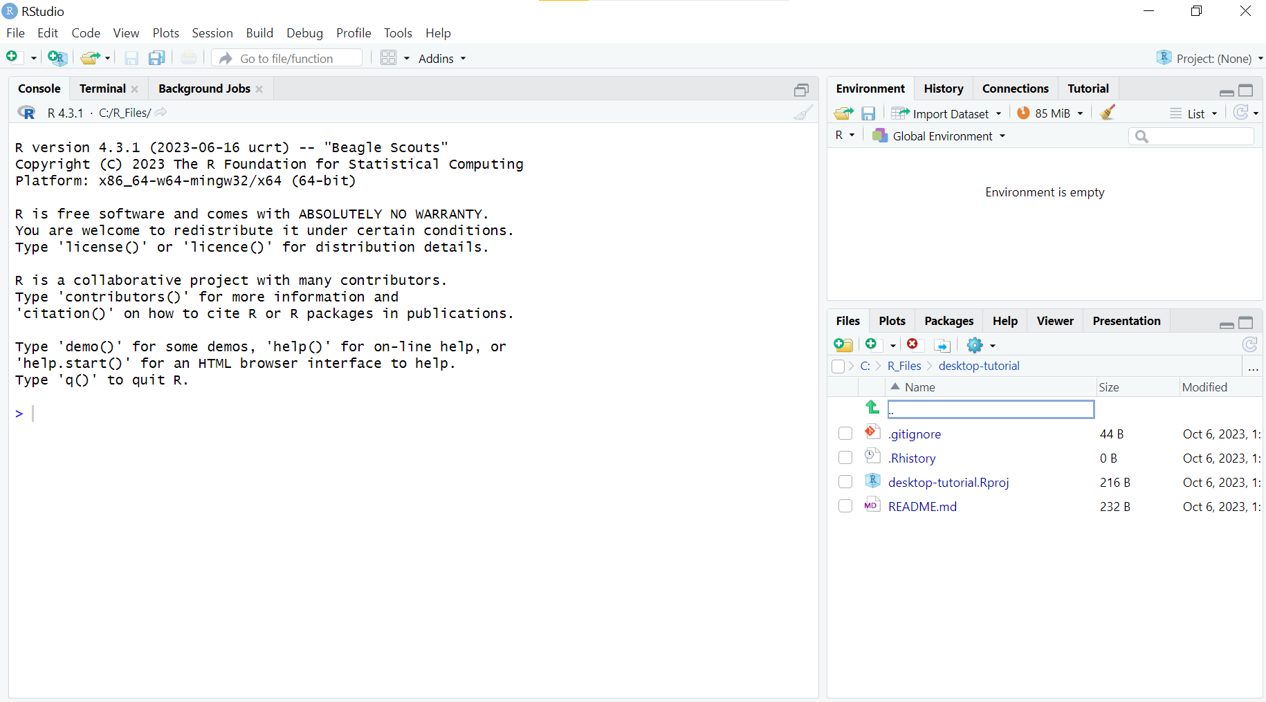Click the New Folder icon in Files pane

tap(843, 345)
